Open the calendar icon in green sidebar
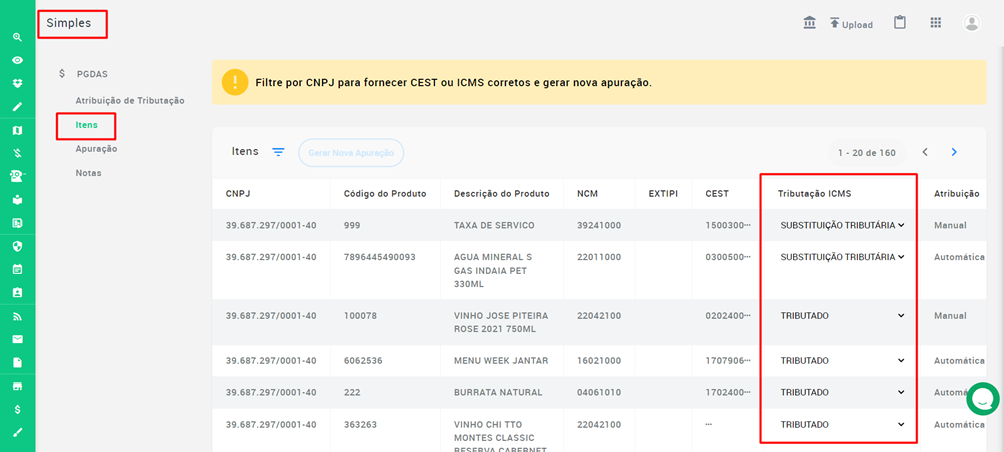Viewport: 1004px width, 452px height. [17, 269]
